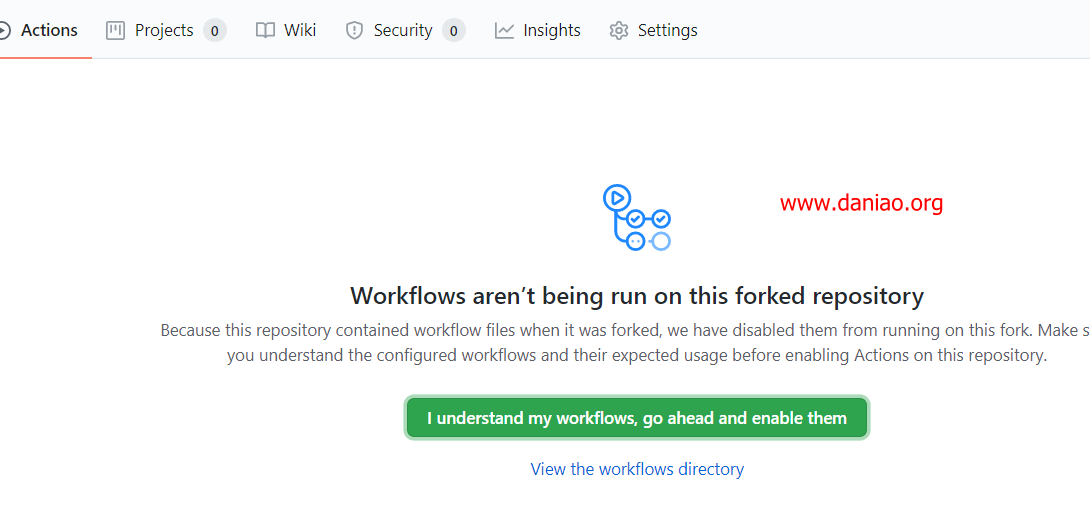Open the Actions tab

tap(40, 31)
